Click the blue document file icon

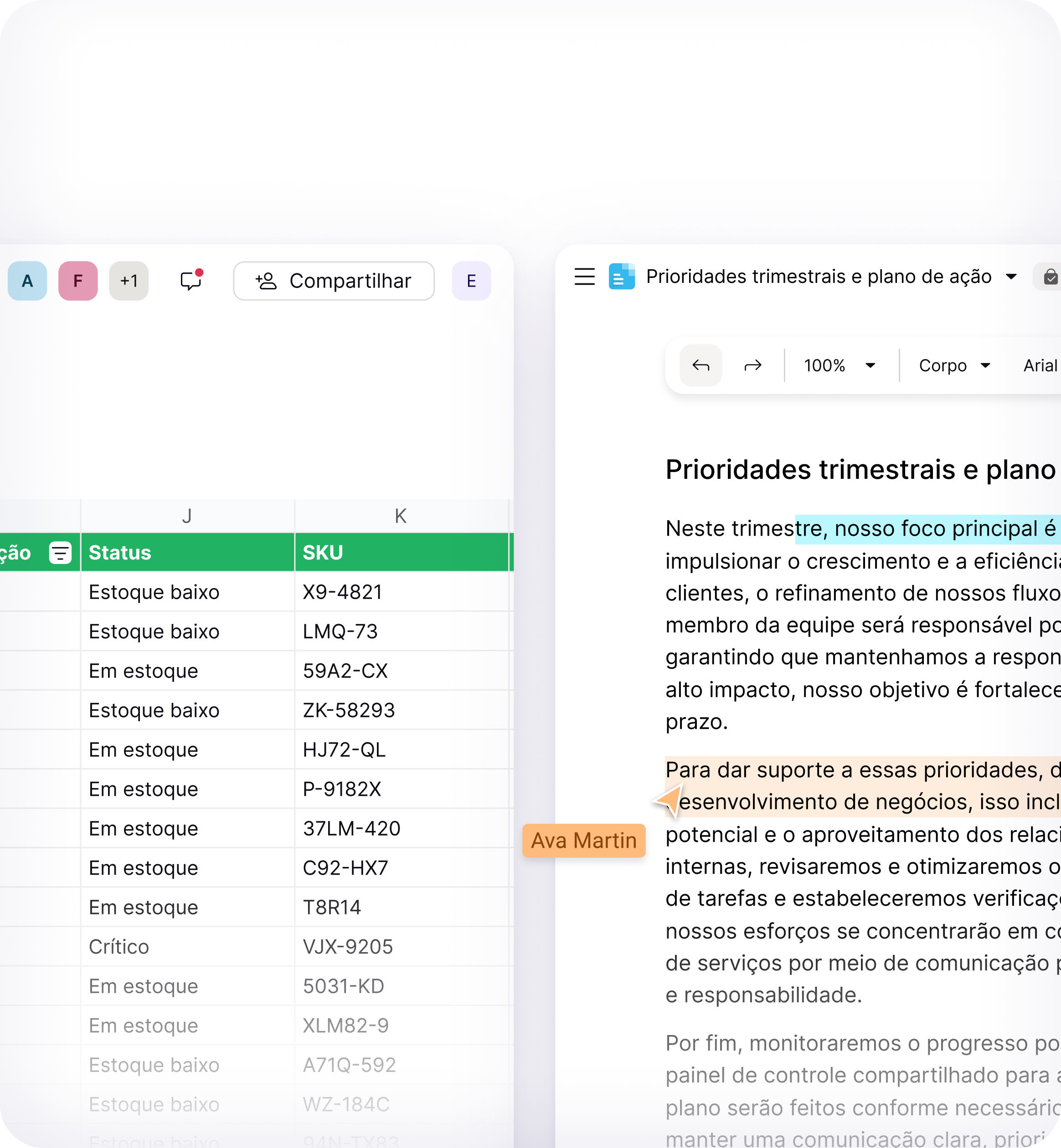pyautogui.click(x=621, y=277)
